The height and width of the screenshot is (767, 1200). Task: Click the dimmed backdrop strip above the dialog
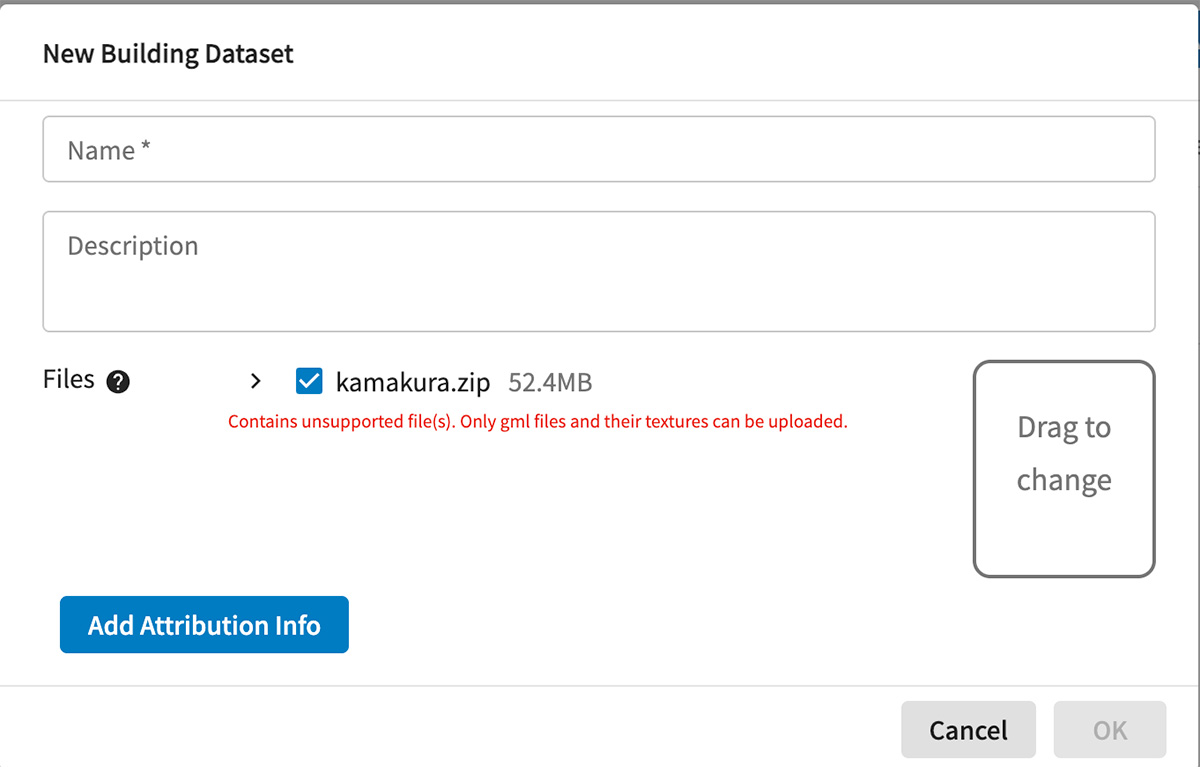(600, 2)
